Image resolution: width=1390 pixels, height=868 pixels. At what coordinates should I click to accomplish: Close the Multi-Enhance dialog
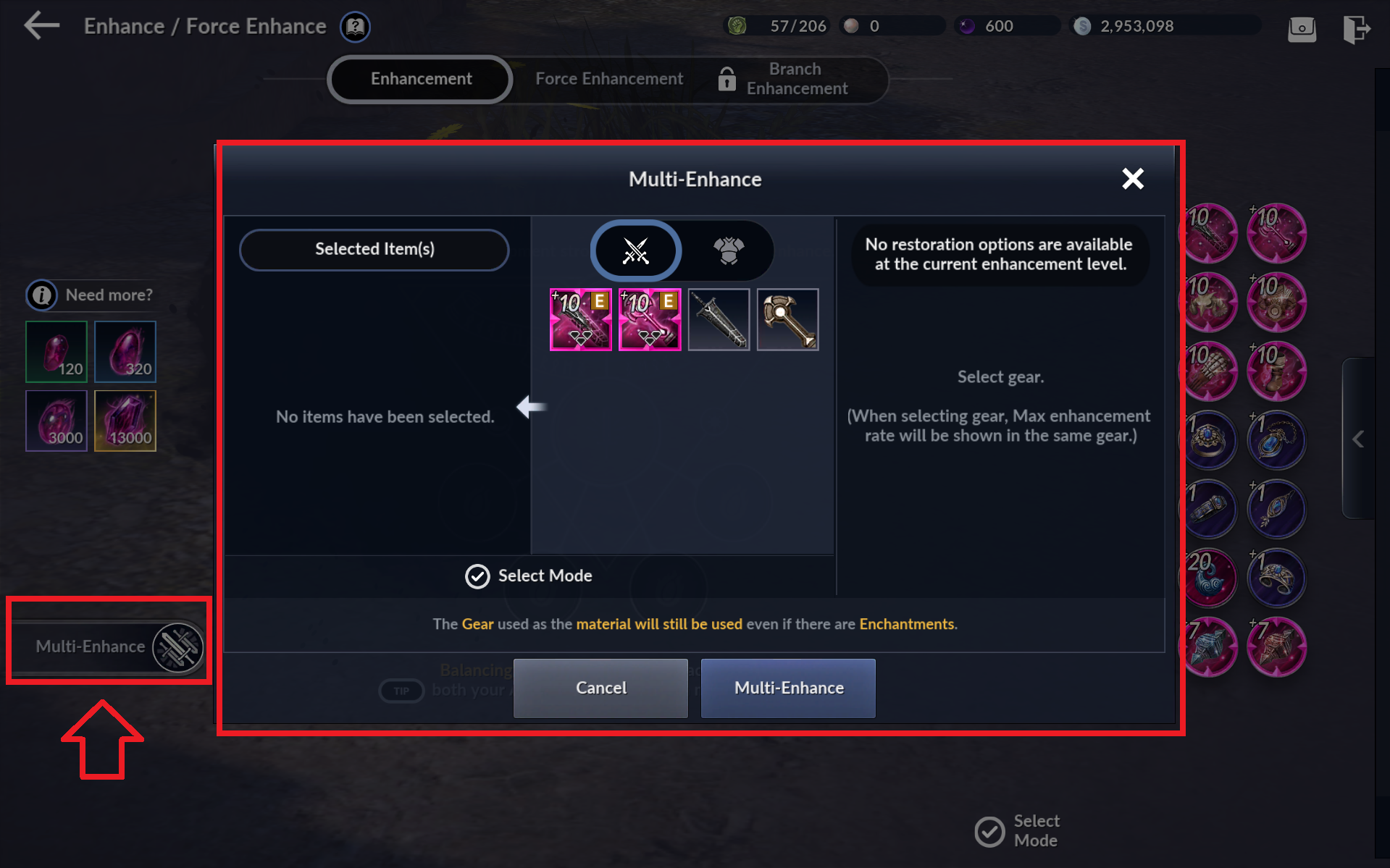(1133, 178)
